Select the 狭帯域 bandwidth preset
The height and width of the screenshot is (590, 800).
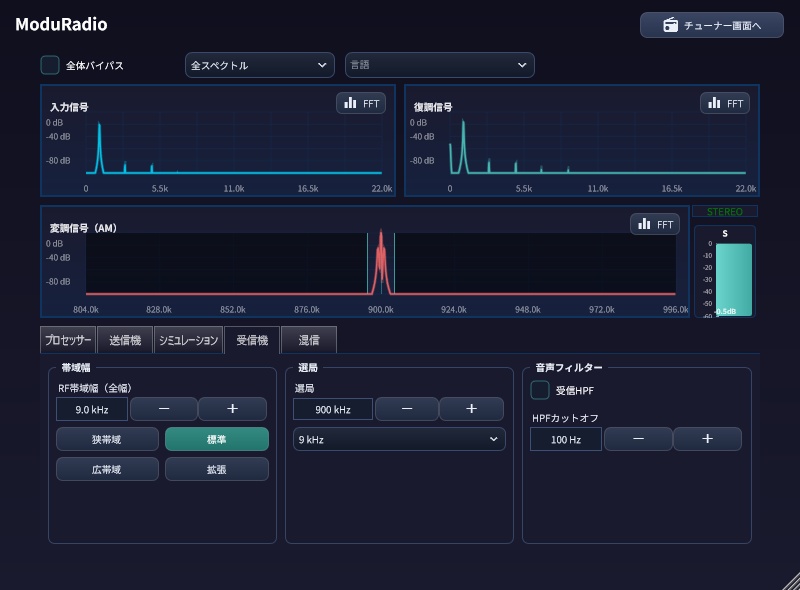[x=107, y=439]
